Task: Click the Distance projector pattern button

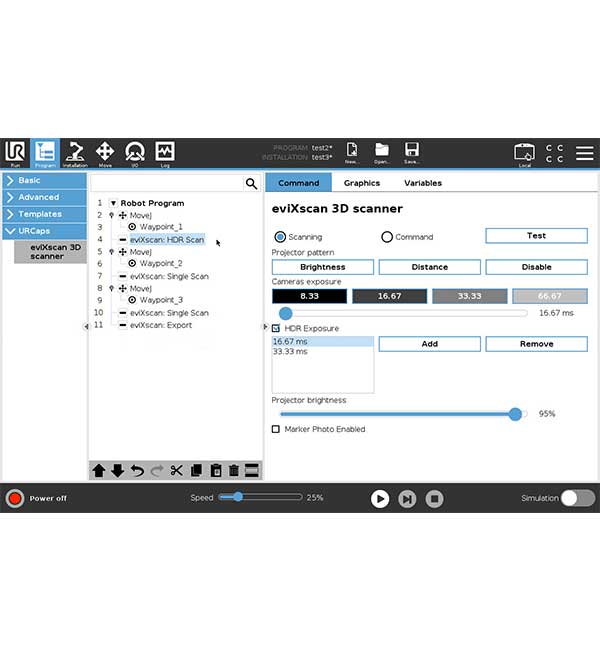Action: pos(430,267)
